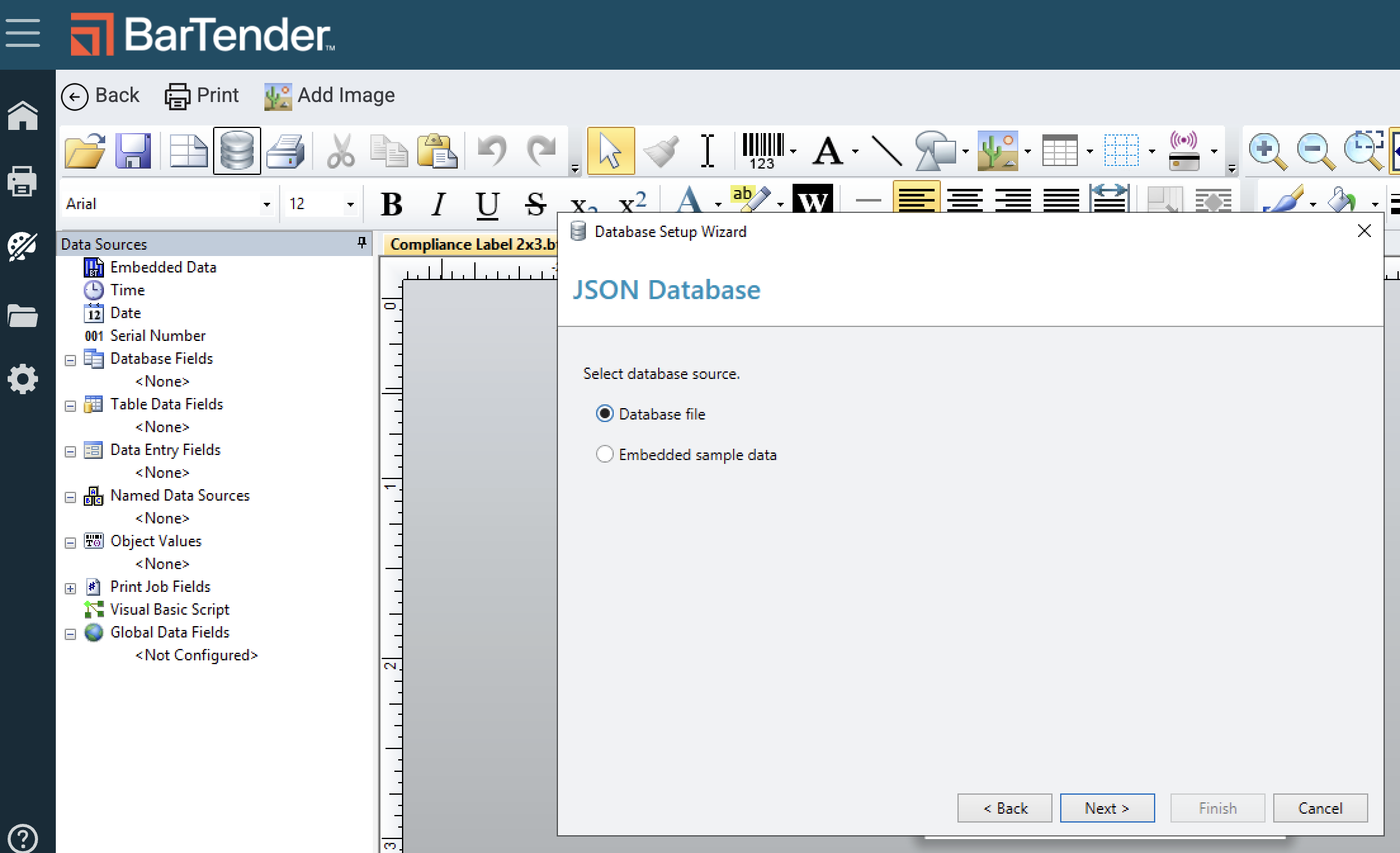
Task: Select the Database file radio option
Action: coord(605,414)
